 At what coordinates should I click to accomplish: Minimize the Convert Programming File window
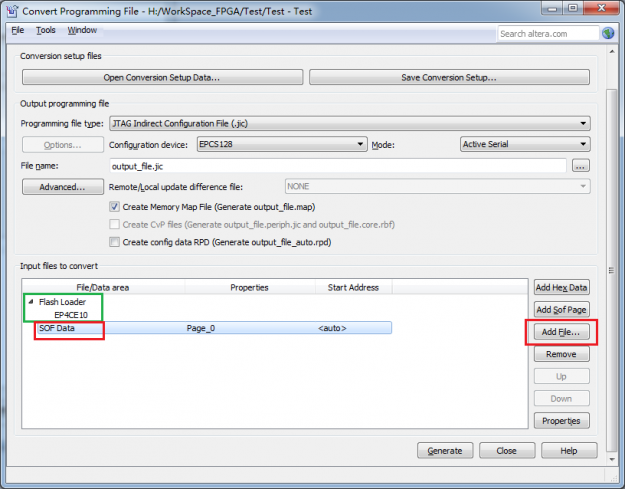(552, 9)
